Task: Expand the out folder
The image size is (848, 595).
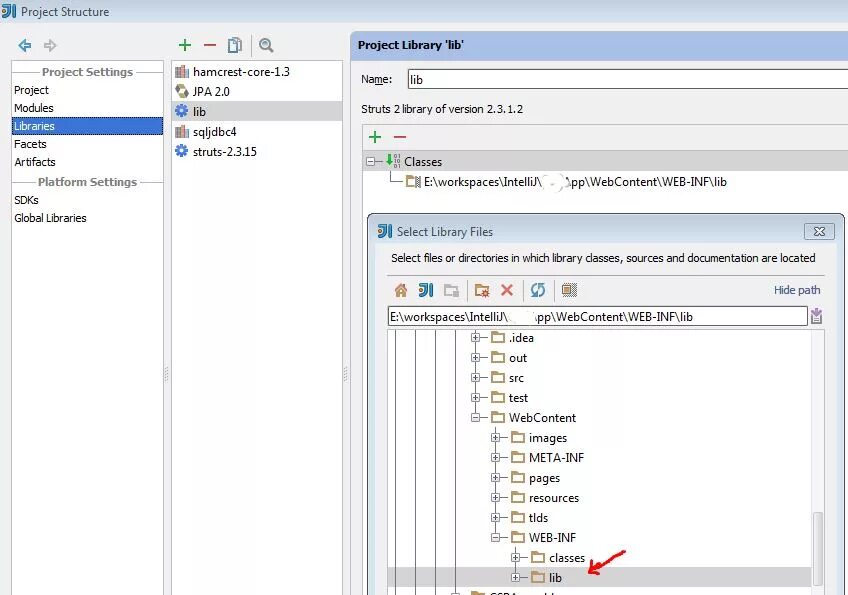Action: (475, 358)
